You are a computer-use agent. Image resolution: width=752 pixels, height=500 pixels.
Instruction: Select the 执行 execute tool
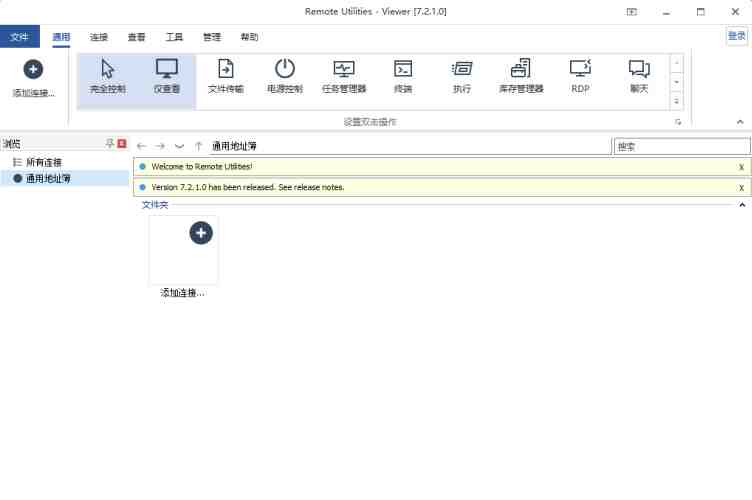coord(462,77)
